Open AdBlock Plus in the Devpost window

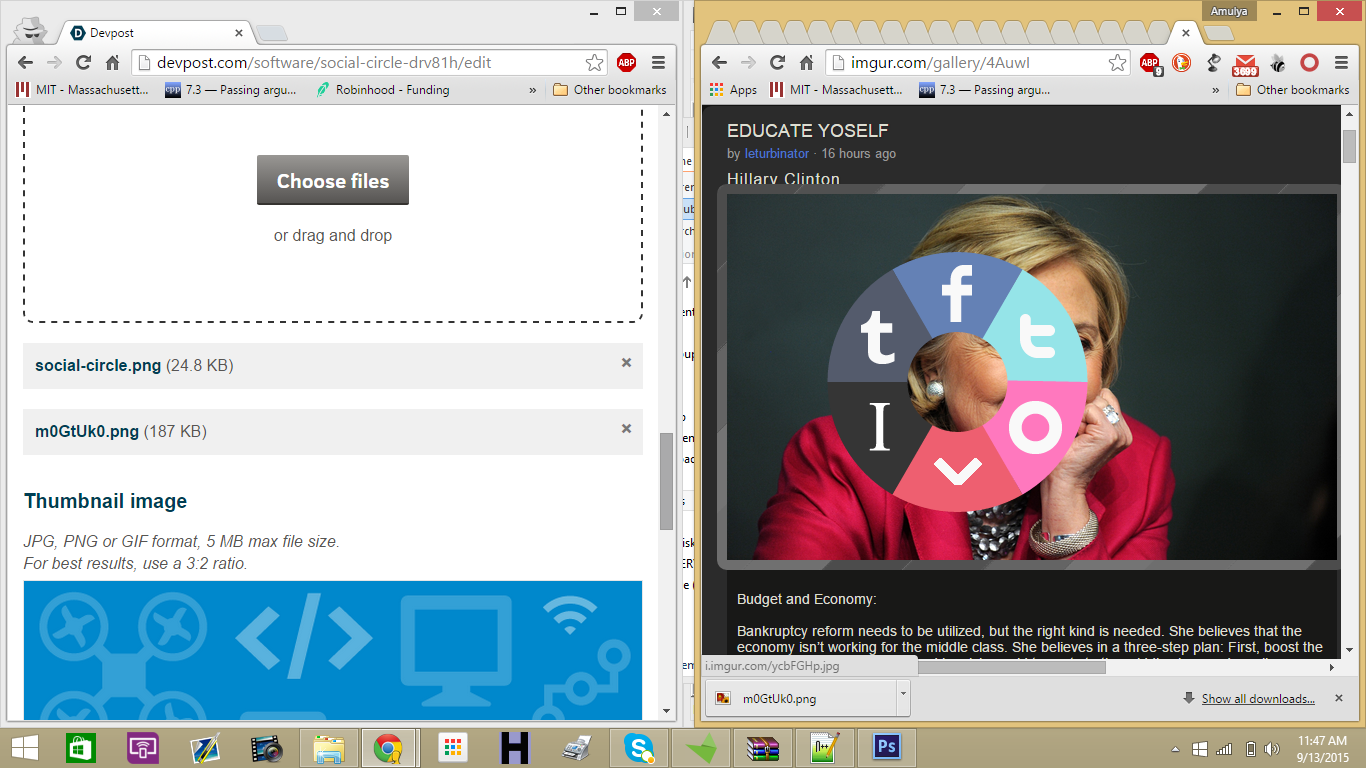click(x=626, y=62)
